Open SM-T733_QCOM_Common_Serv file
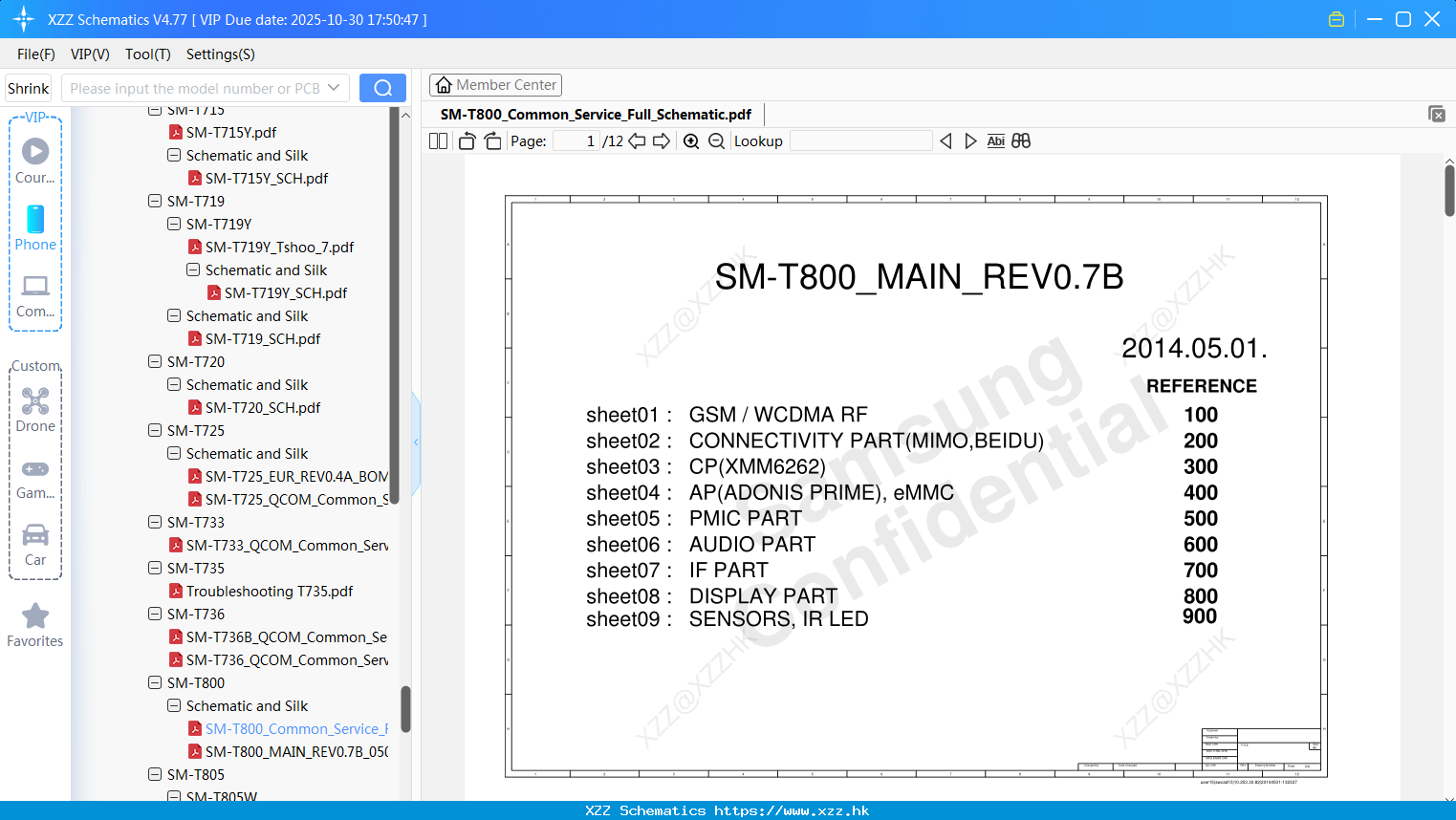This screenshot has width=1456, height=820. pyautogui.click(x=287, y=546)
